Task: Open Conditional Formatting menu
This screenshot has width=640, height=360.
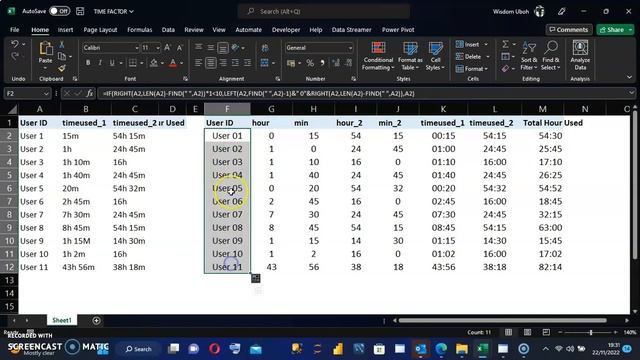Action: [378, 56]
